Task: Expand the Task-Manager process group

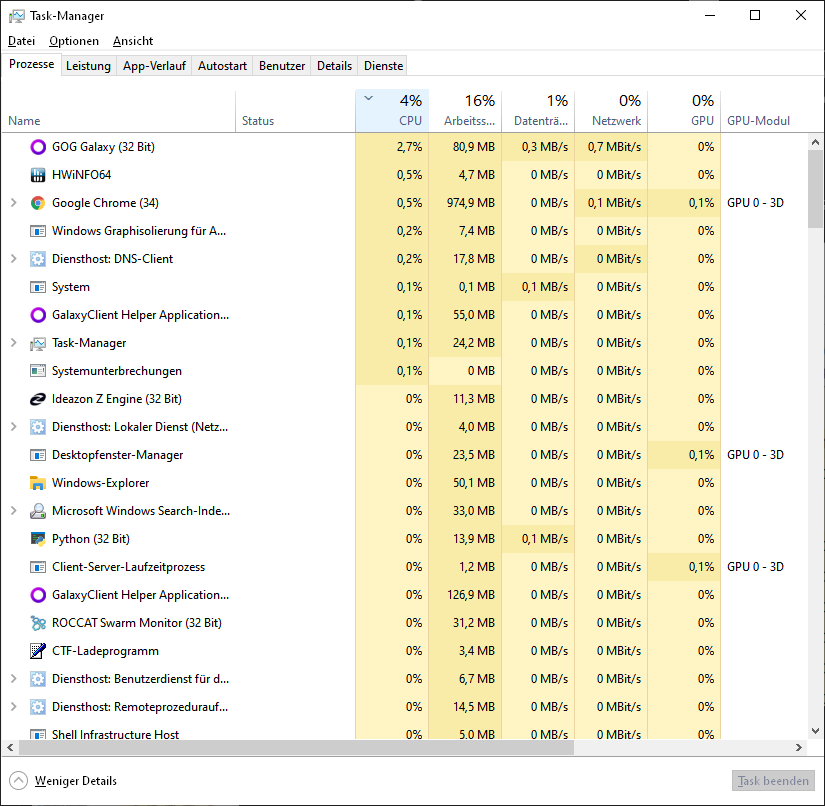Action: tap(14, 343)
